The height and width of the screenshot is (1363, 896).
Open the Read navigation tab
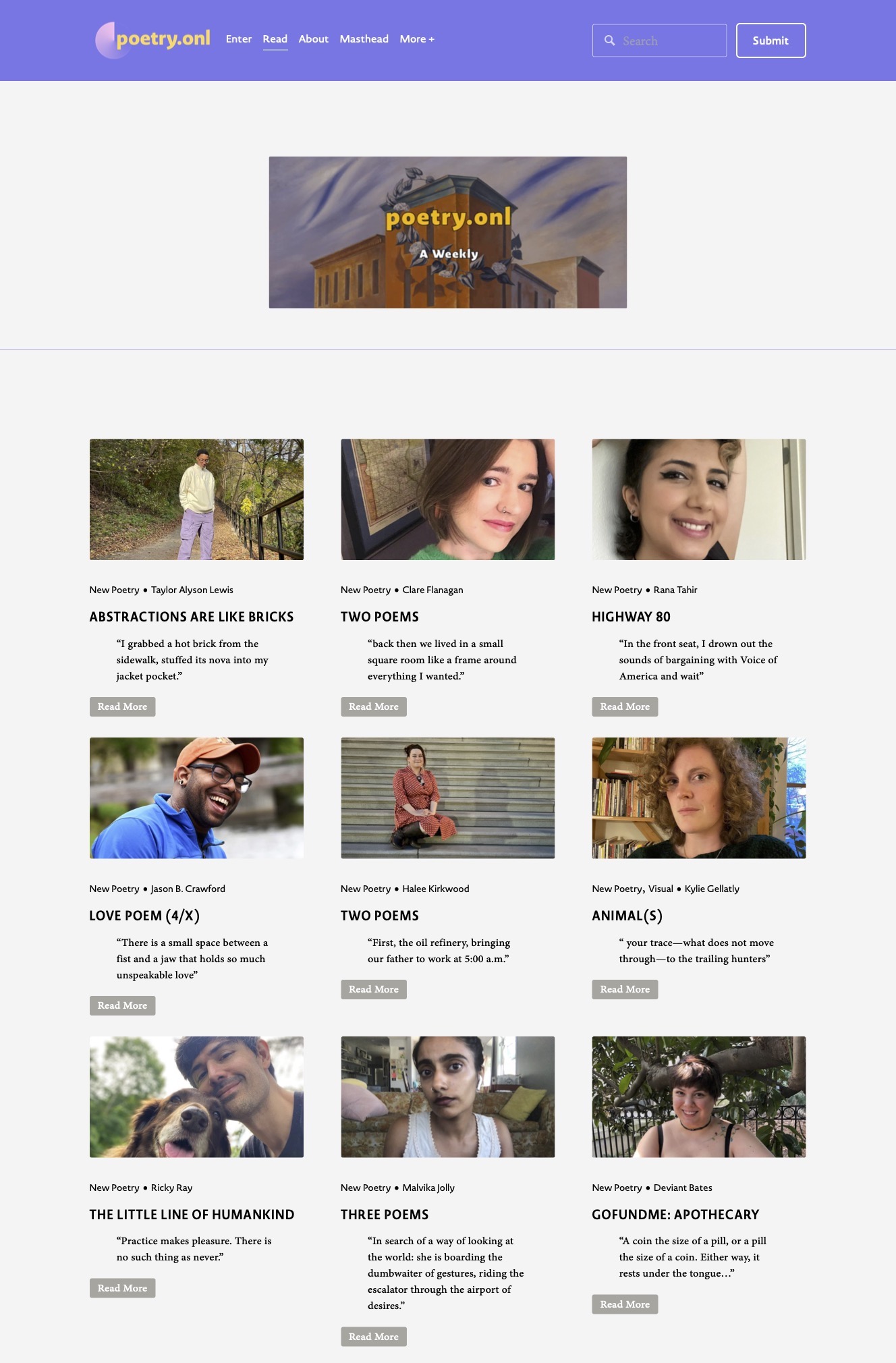[x=275, y=39]
